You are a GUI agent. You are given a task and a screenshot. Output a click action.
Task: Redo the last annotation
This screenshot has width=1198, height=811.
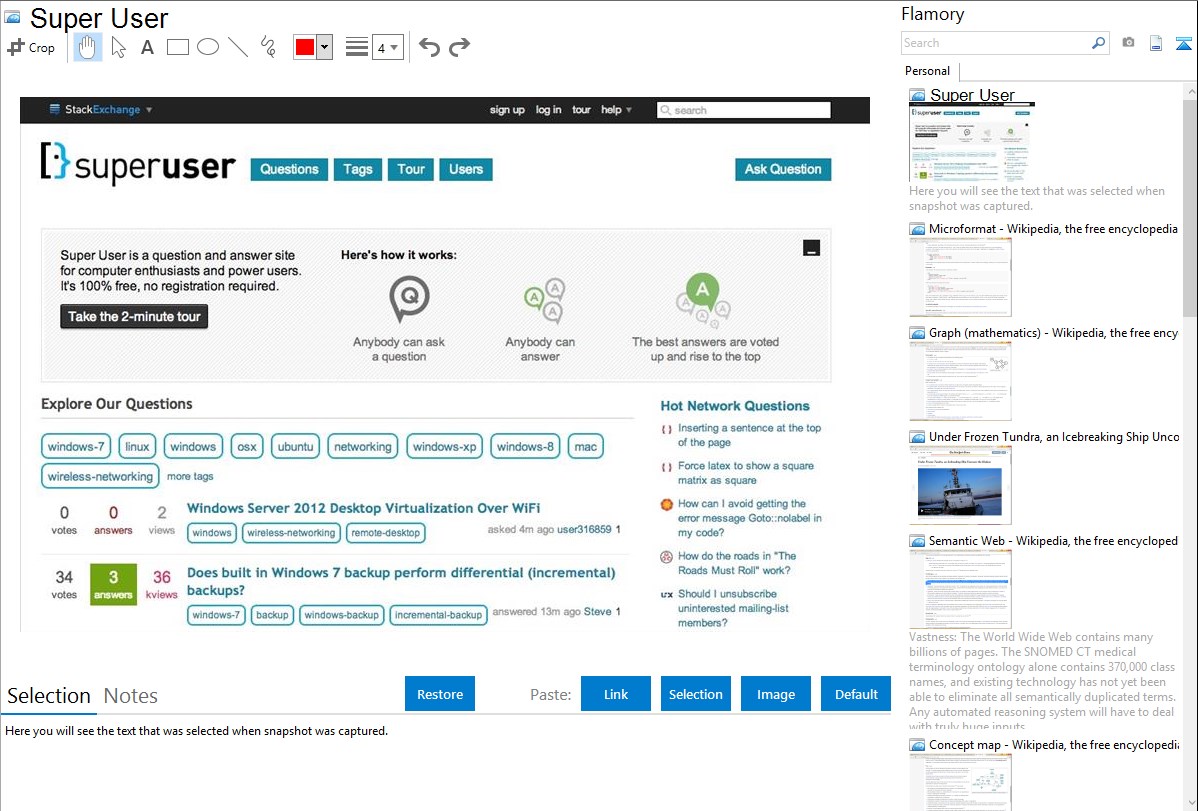[459, 47]
